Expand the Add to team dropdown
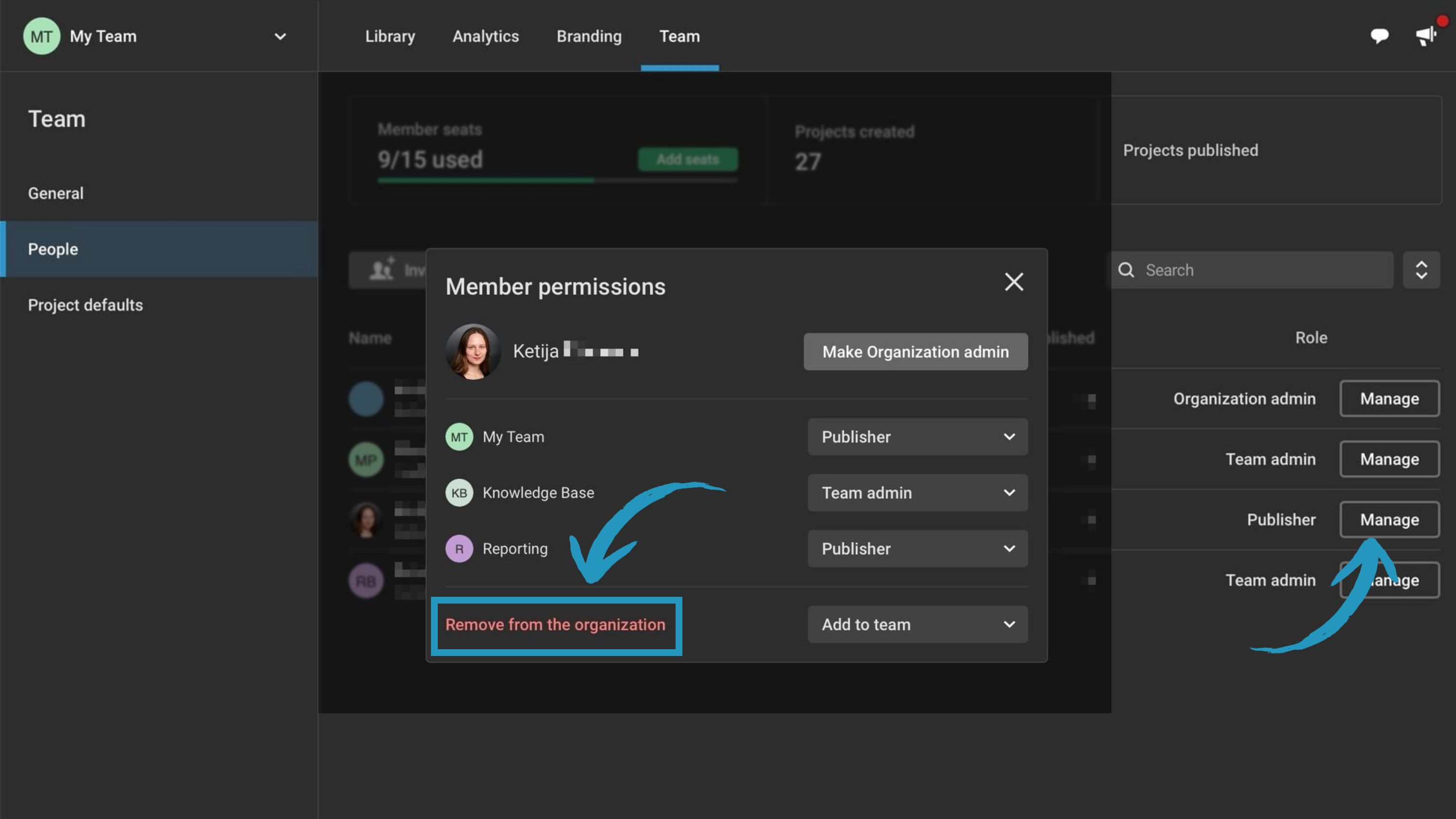The width and height of the screenshot is (1456, 819). [x=917, y=624]
